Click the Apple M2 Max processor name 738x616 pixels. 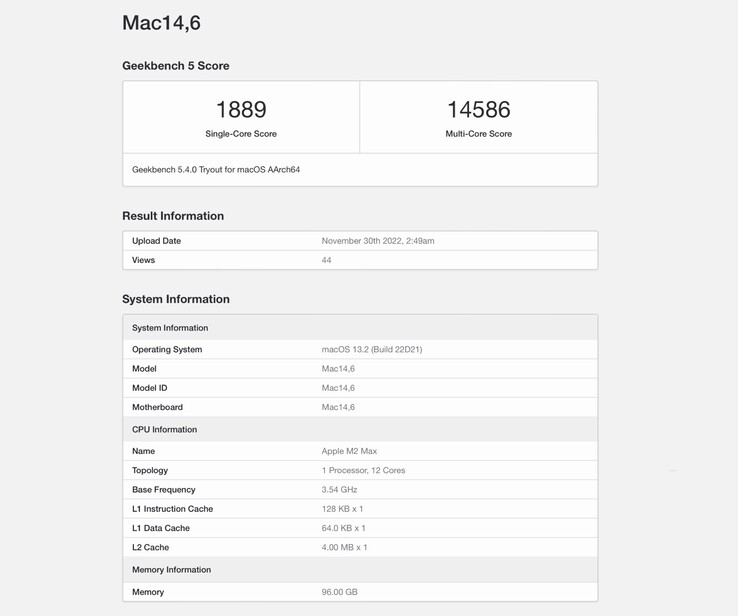point(349,451)
